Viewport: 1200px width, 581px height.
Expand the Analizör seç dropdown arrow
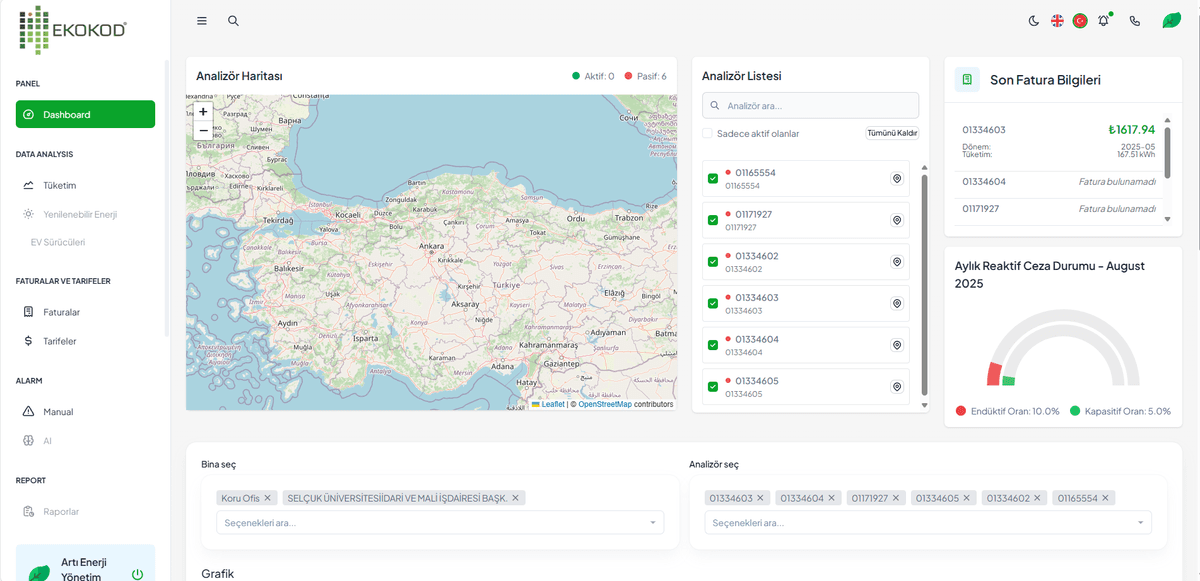coord(1140,522)
